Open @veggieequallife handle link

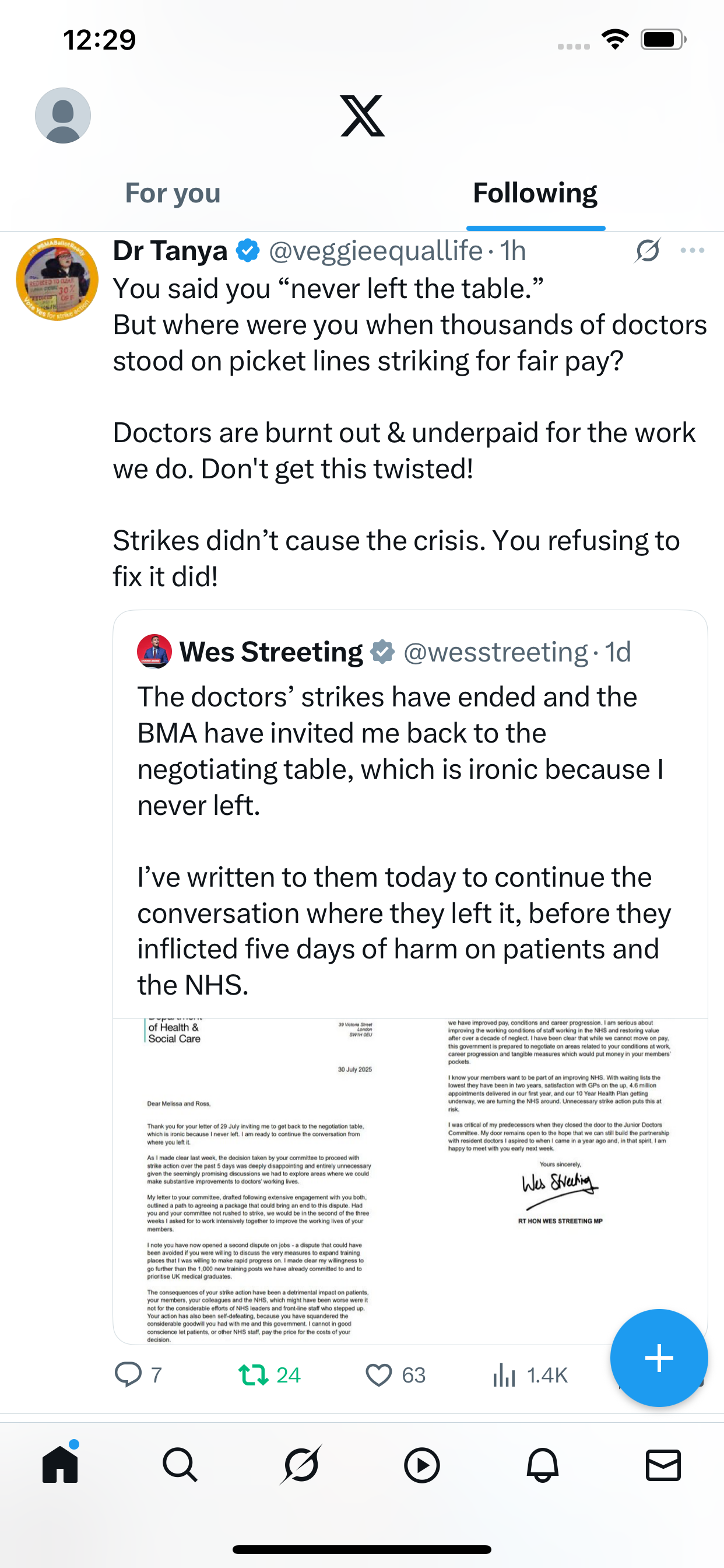point(375,251)
